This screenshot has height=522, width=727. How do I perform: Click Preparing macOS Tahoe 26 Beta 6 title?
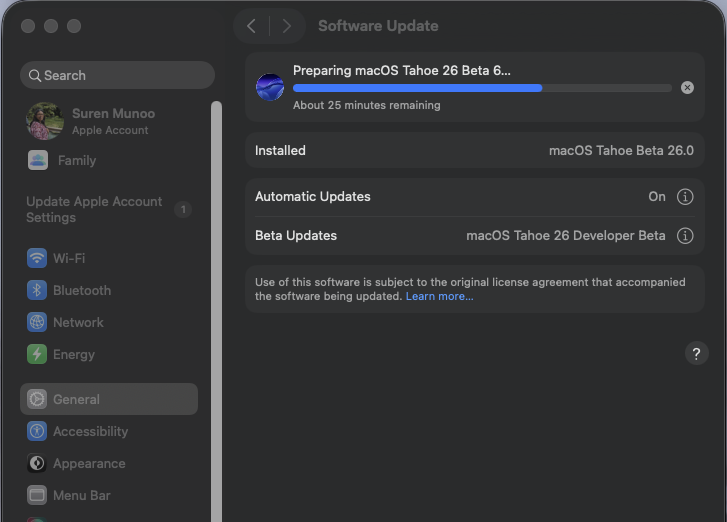pos(402,70)
